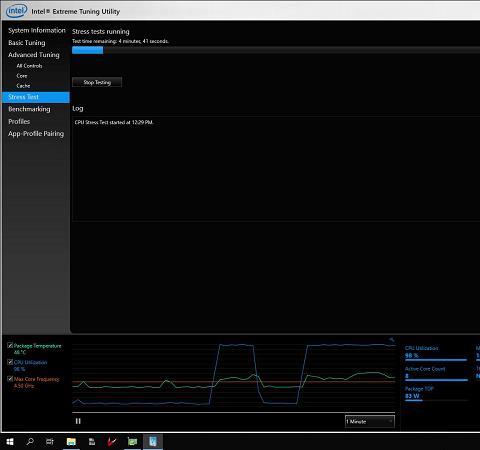480x450 pixels.
Task: Open the Profiles section
Action: 19,121
